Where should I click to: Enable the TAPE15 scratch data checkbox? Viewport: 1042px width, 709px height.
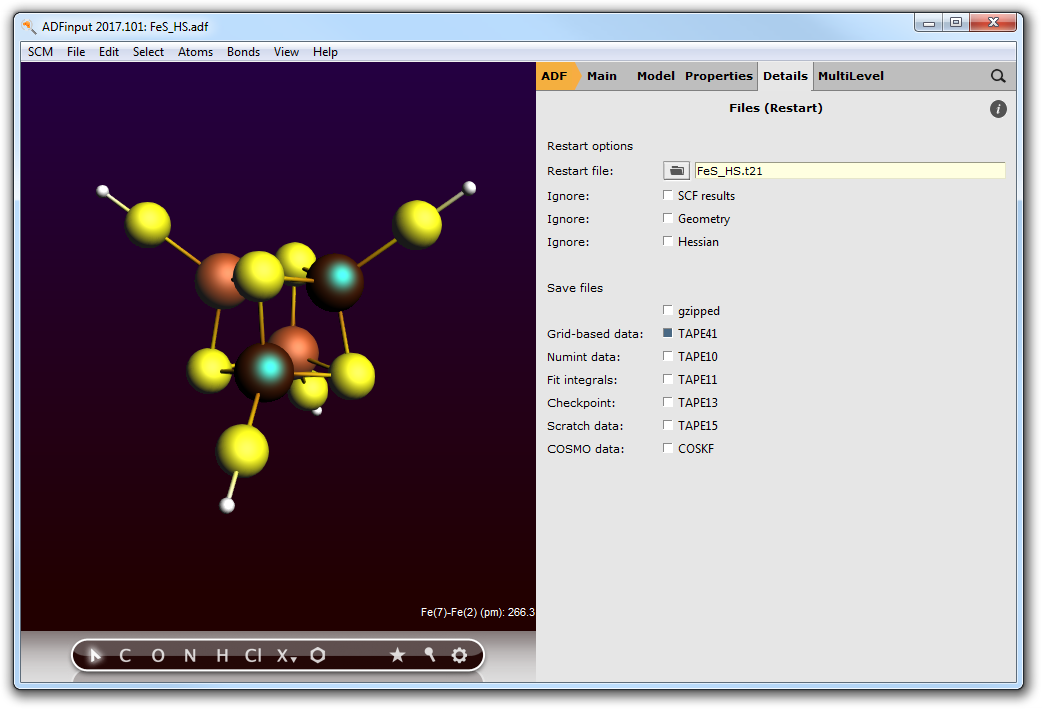[x=668, y=425]
